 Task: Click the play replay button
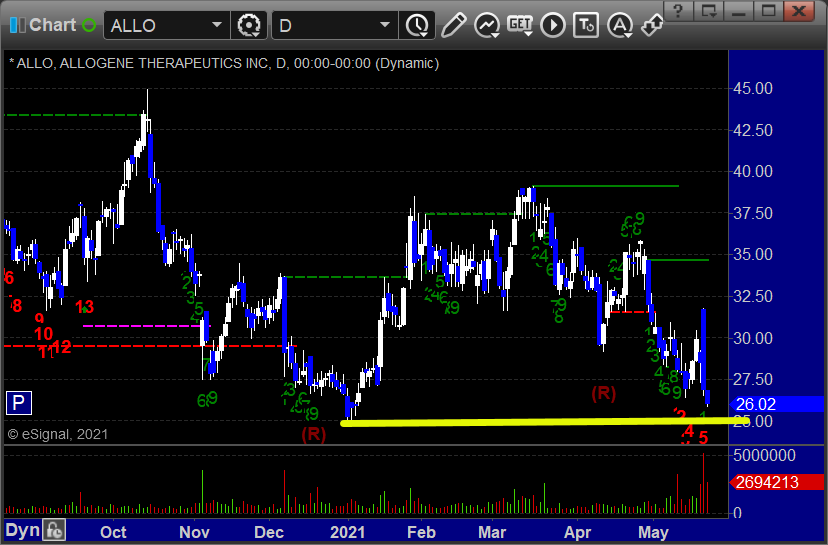[x=553, y=25]
